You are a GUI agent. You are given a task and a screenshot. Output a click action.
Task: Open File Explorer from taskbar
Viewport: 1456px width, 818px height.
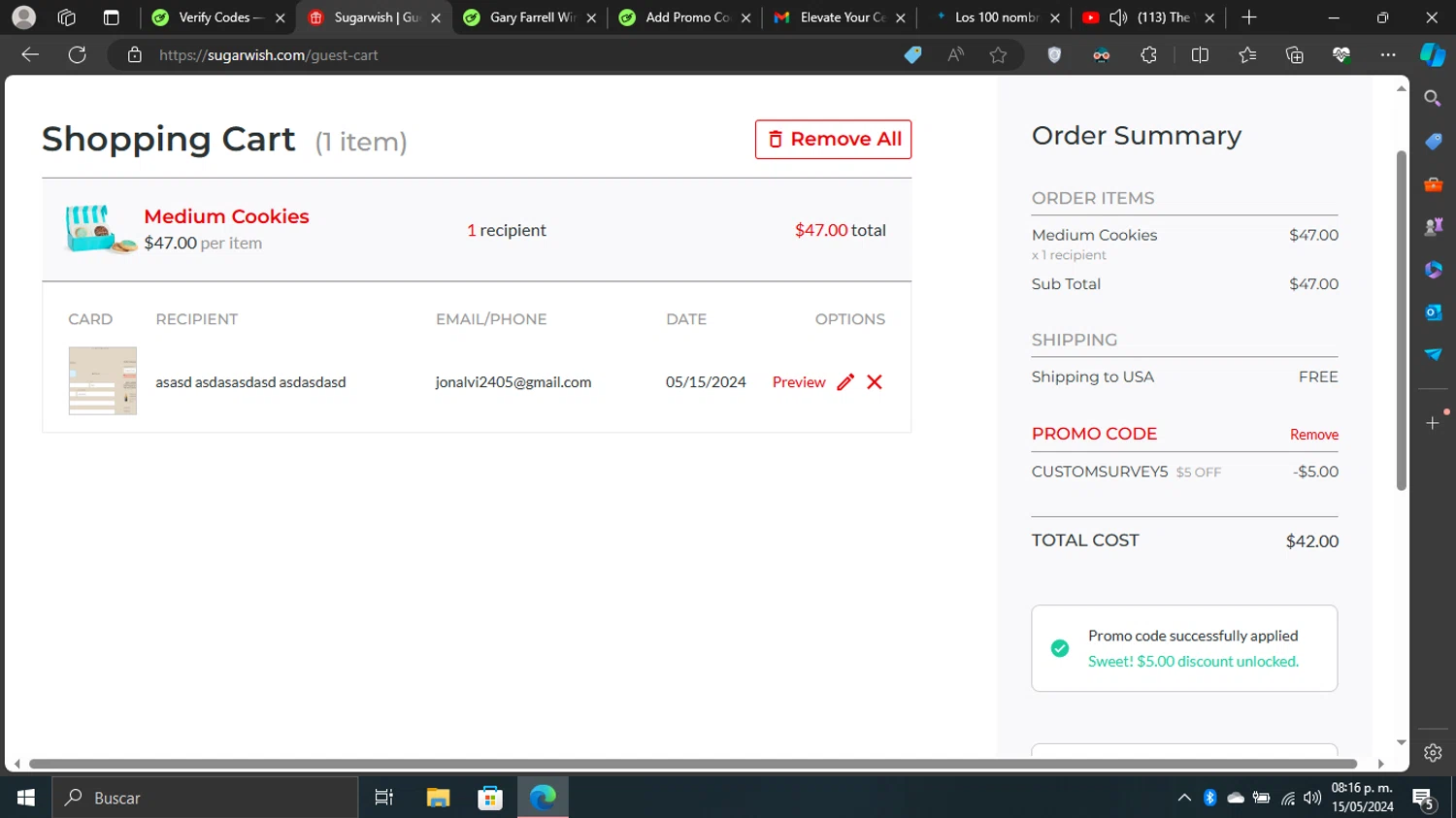coord(438,798)
